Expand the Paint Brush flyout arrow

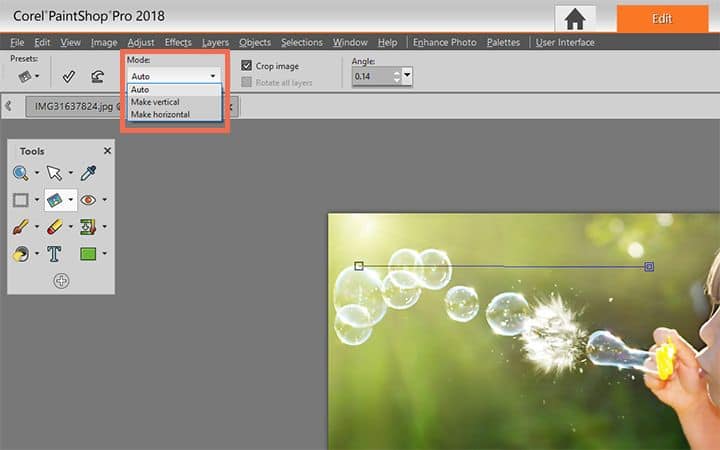[x=37, y=226]
